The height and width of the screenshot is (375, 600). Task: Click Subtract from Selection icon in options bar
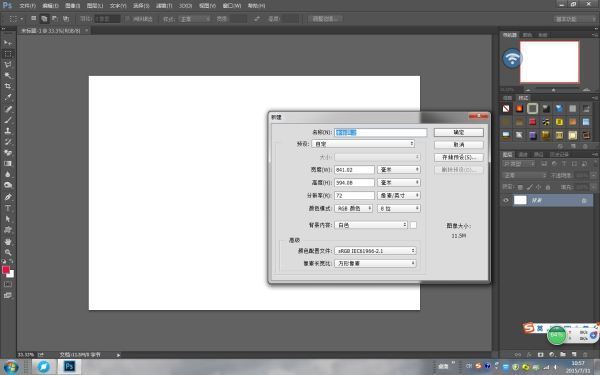pos(55,18)
